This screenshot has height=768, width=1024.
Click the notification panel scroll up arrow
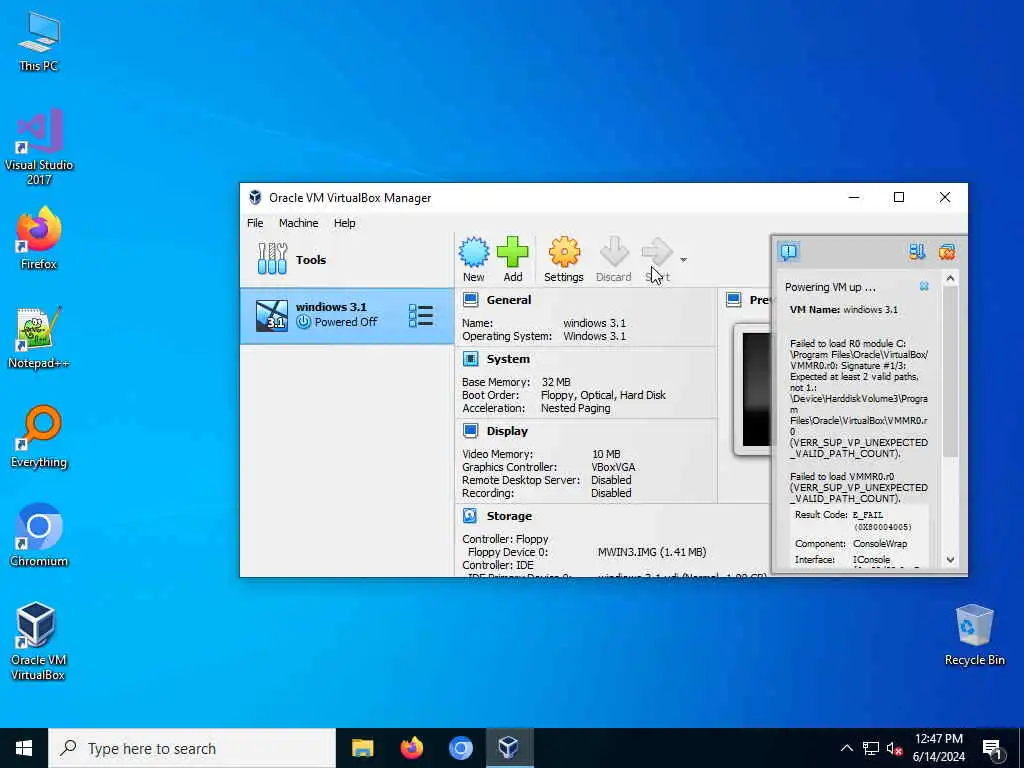[950, 279]
